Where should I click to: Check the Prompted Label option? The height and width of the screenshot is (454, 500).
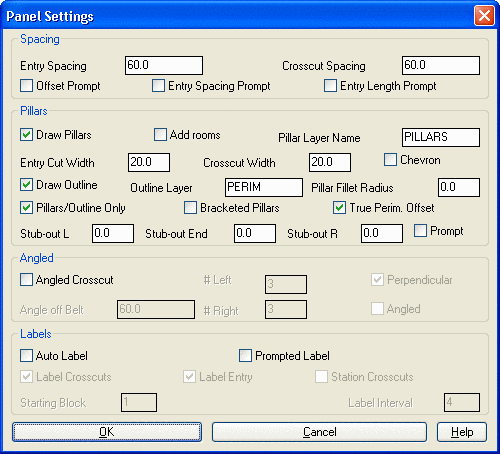point(245,356)
